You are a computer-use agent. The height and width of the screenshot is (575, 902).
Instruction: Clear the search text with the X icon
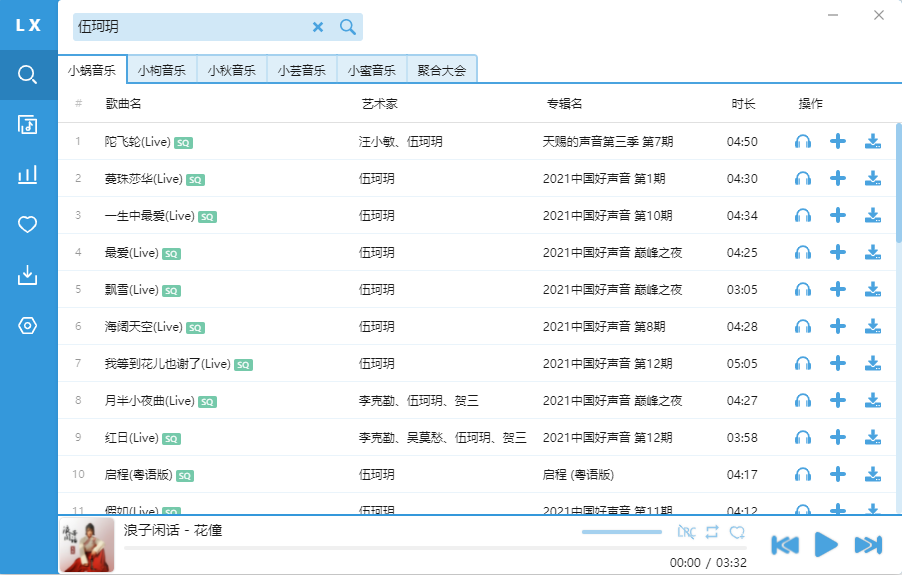click(x=318, y=27)
